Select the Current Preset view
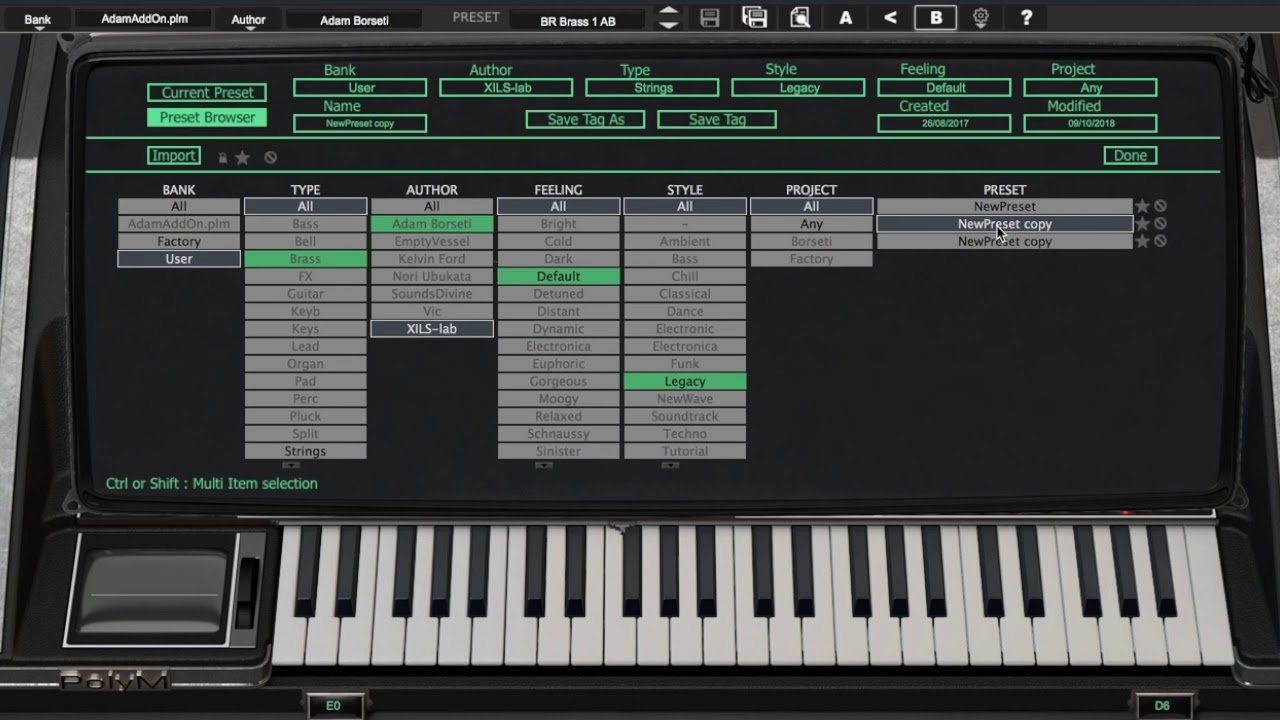The image size is (1280, 720). [x=207, y=92]
